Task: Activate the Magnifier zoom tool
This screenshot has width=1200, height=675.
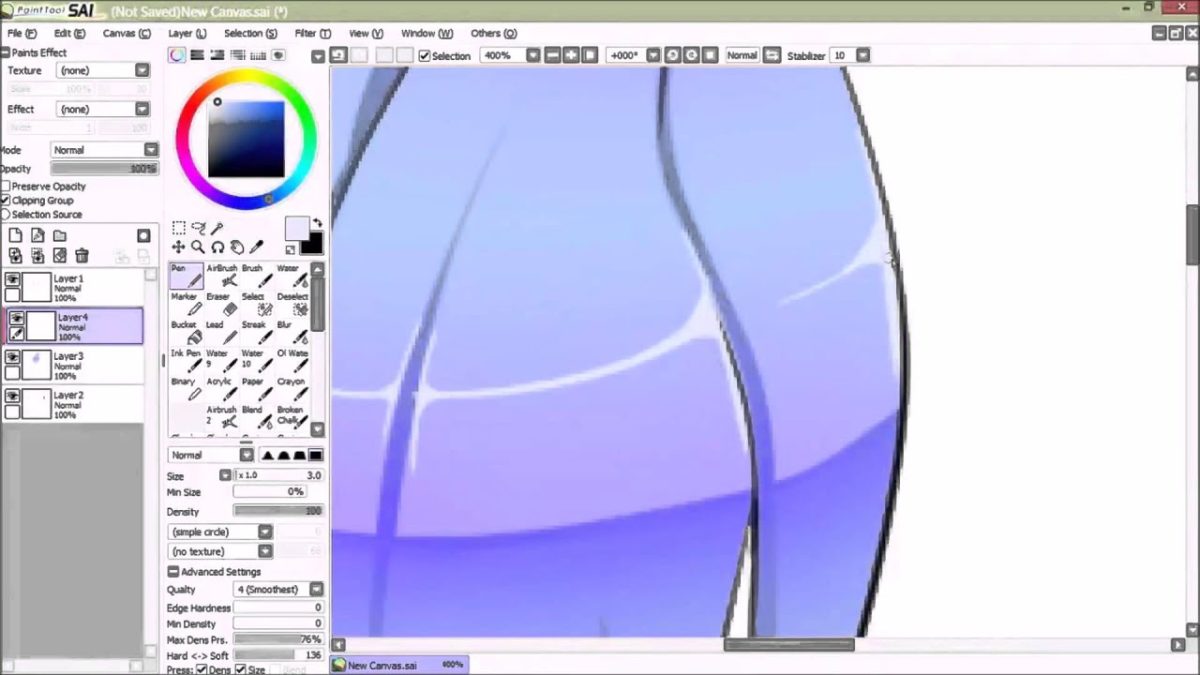Action: click(x=197, y=246)
